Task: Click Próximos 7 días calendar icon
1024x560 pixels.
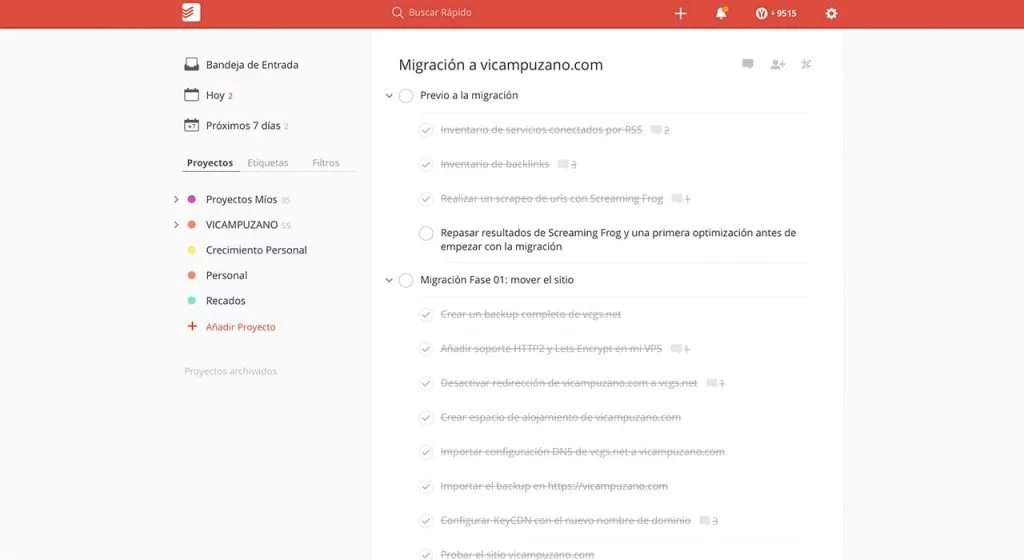Action: coord(191,125)
